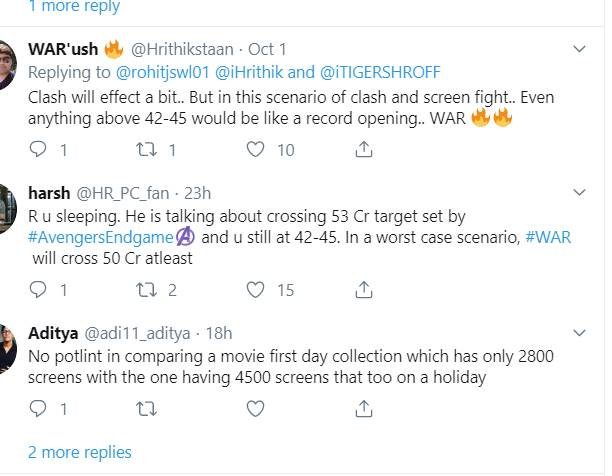Like Aditya's tweet
The width and height of the screenshot is (612, 476).
pos(256,408)
